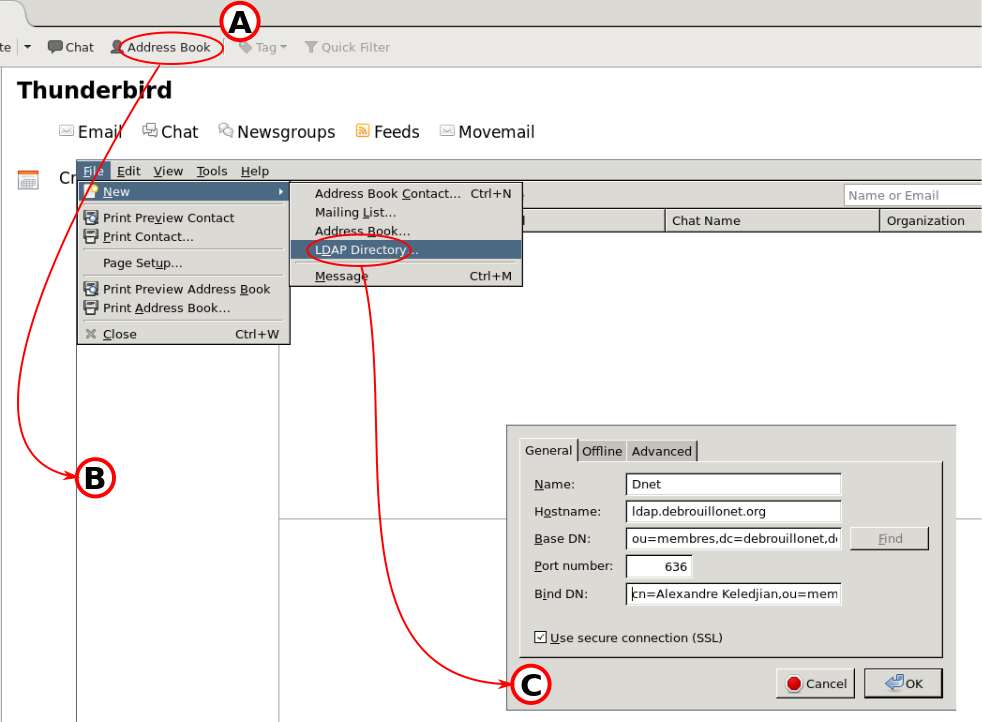The height and width of the screenshot is (722, 982).
Task: Switch to the Advanced tab
Action: coord(661,451)
